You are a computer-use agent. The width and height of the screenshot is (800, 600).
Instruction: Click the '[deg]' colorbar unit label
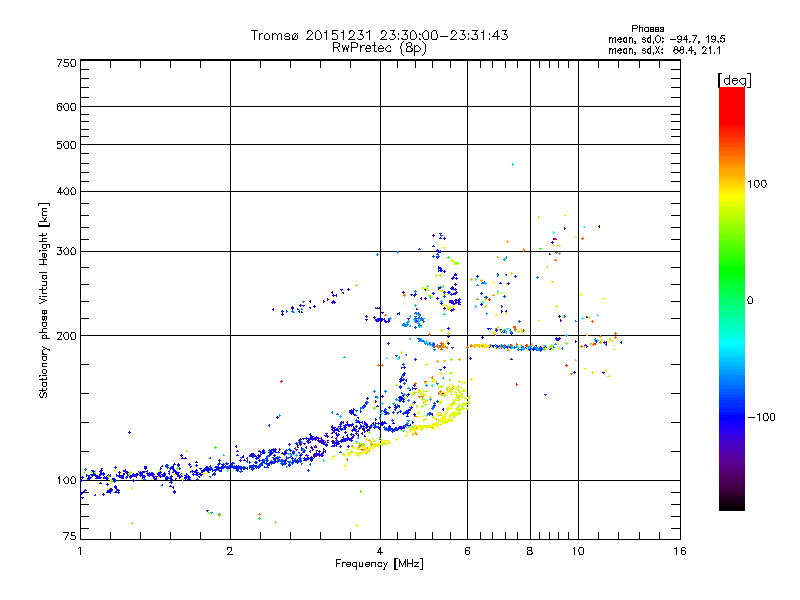point(734,80)
